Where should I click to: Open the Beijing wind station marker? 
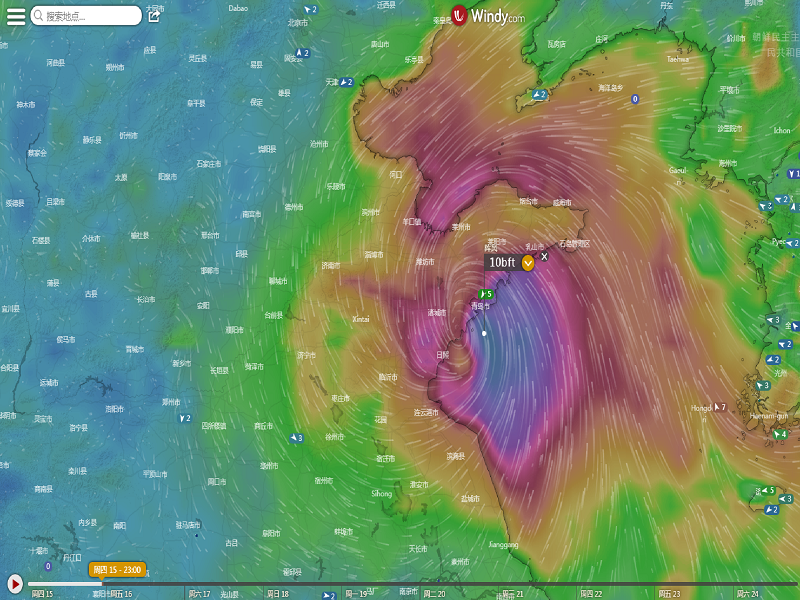coord(311,9)
